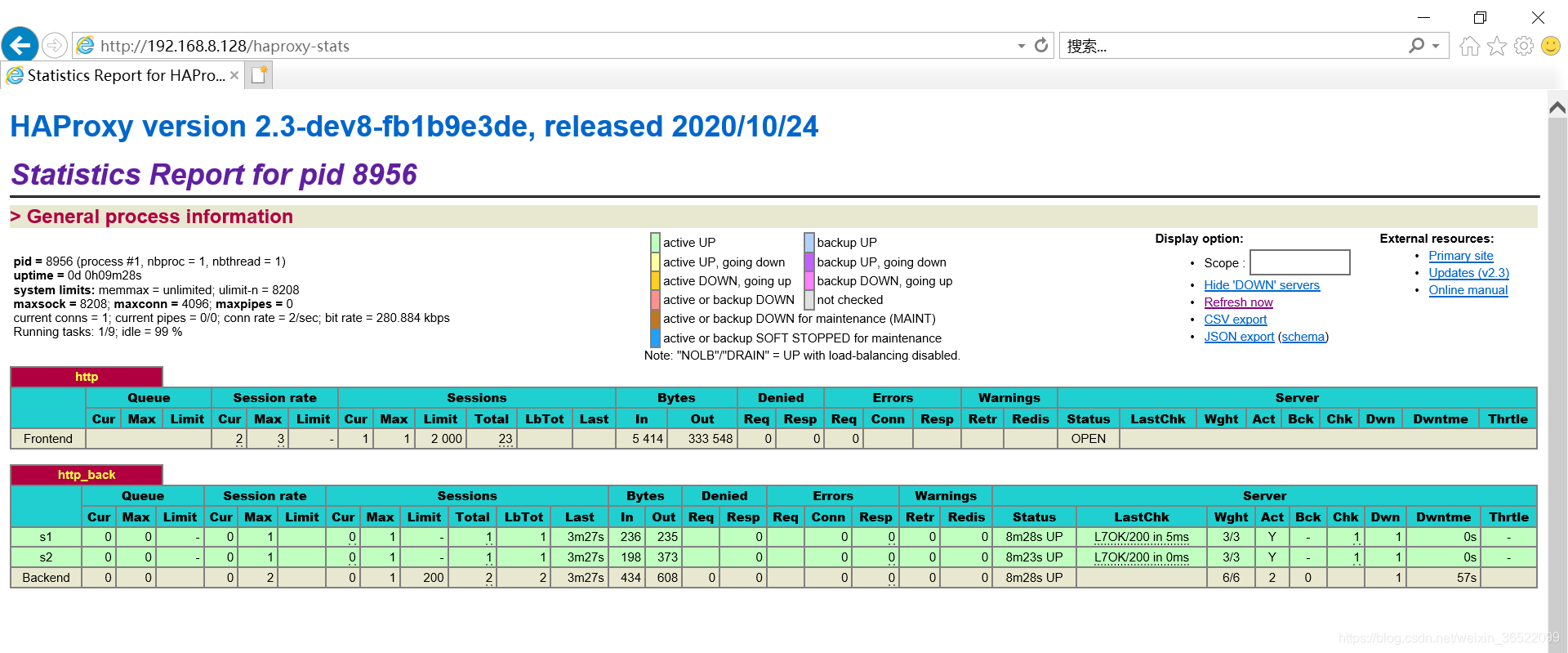Click the search magnifier icon
Image resolution: width=1568 pixels, height=653 pixels.
click(1416, 46)
